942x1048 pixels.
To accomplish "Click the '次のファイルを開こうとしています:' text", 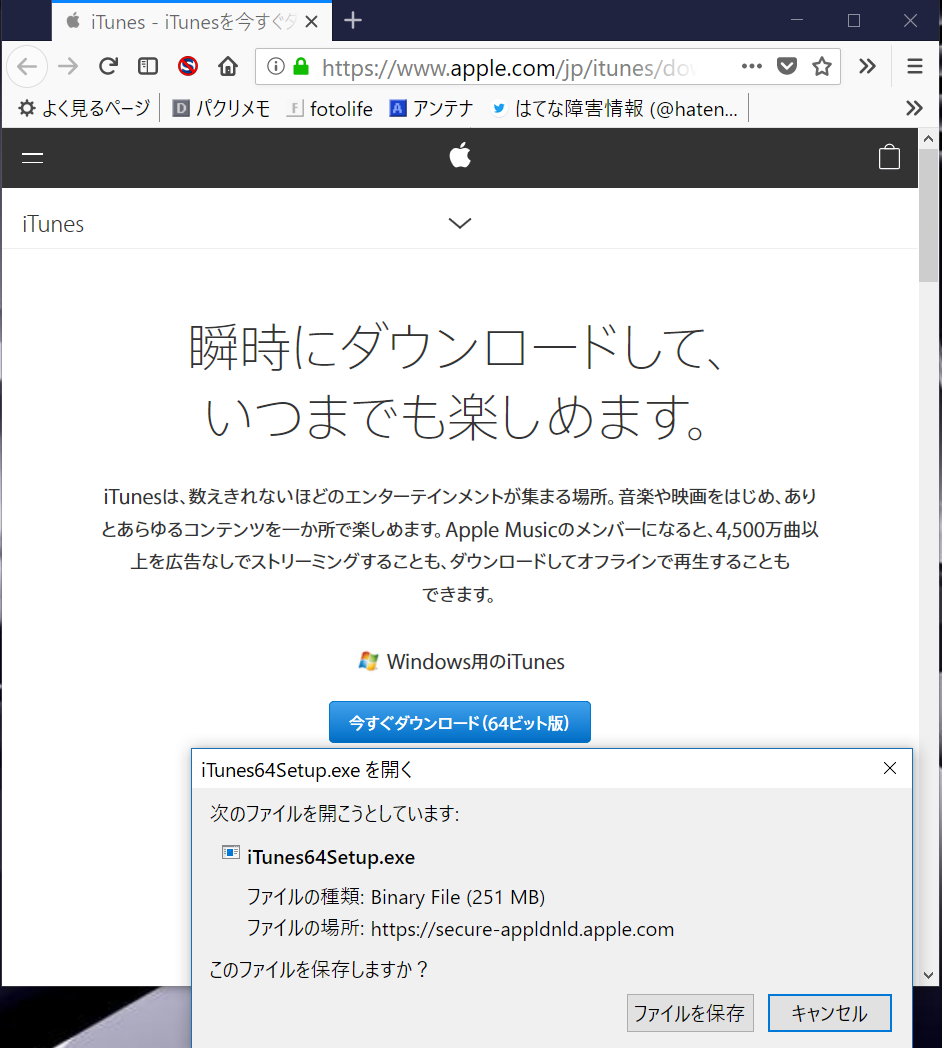I will pos(335,813).
